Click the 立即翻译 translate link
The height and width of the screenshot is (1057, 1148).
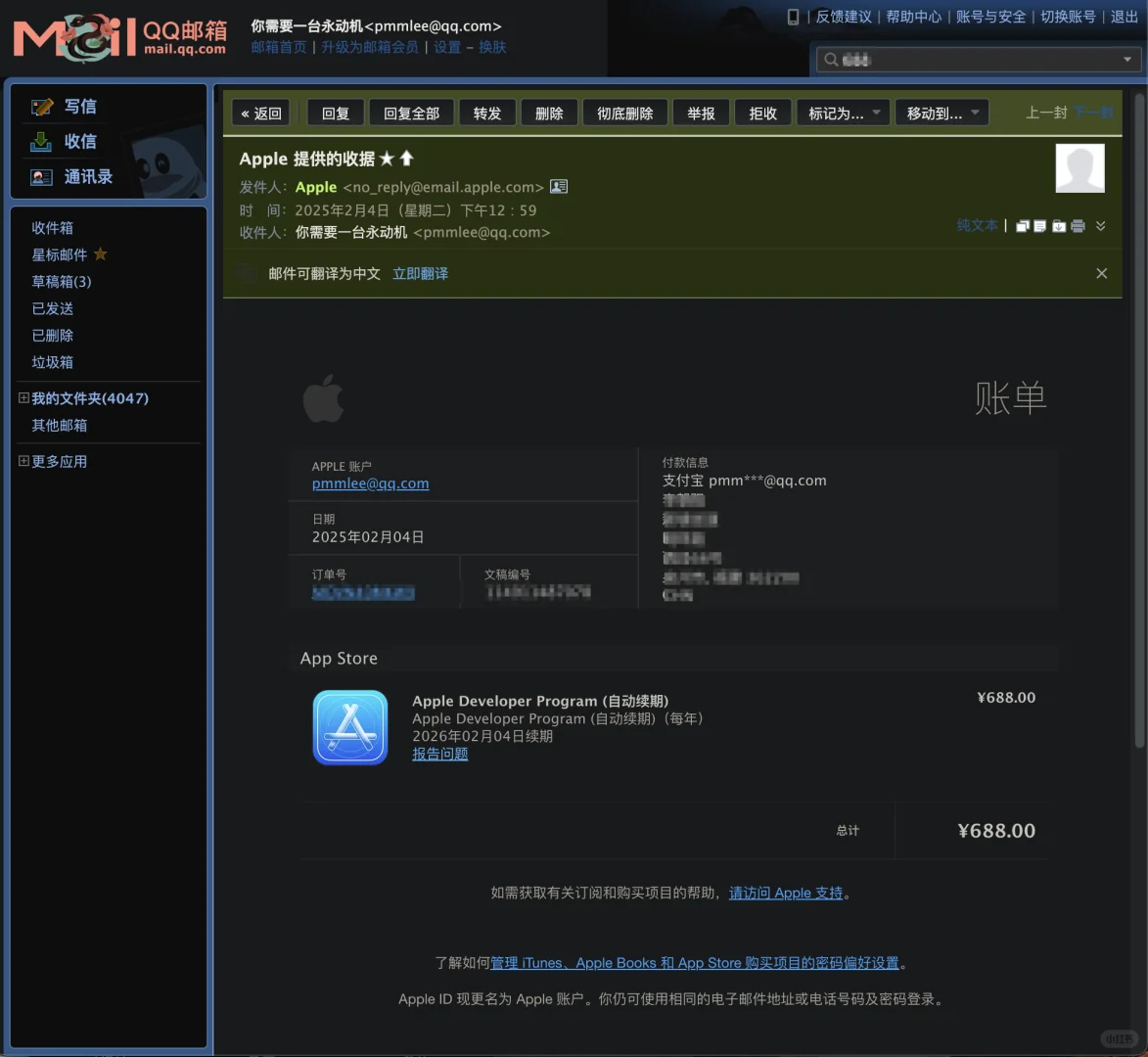point(420,273)
